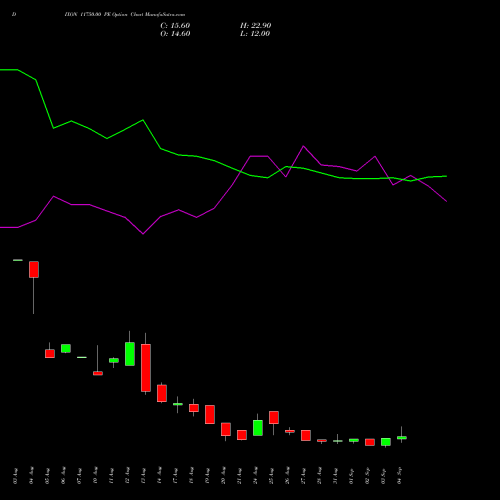Screen dimensions: 500x500
Task: Click the red candle for 27 Aug
Action: (306, 435)
